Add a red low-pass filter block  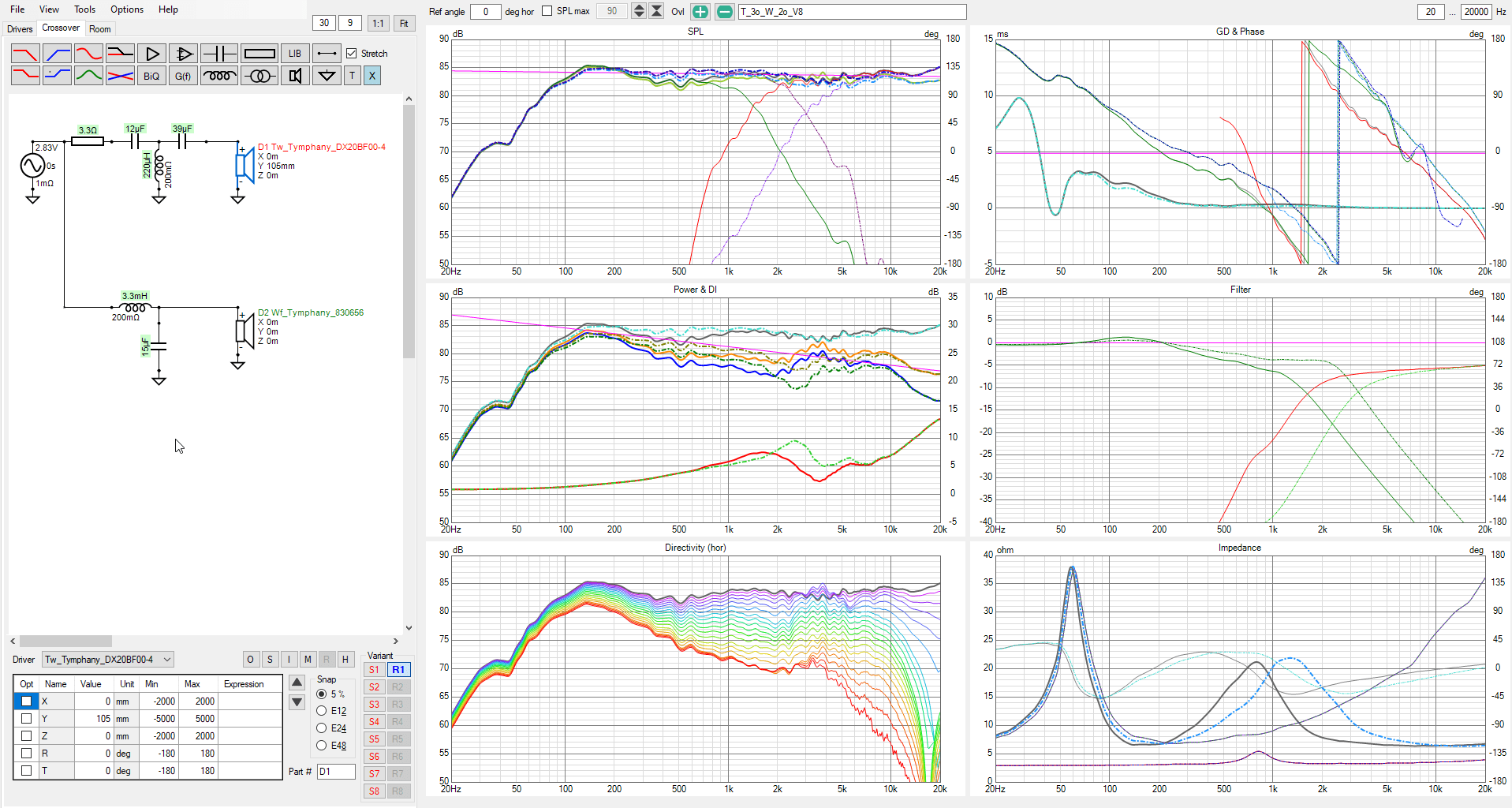(25, 54)
